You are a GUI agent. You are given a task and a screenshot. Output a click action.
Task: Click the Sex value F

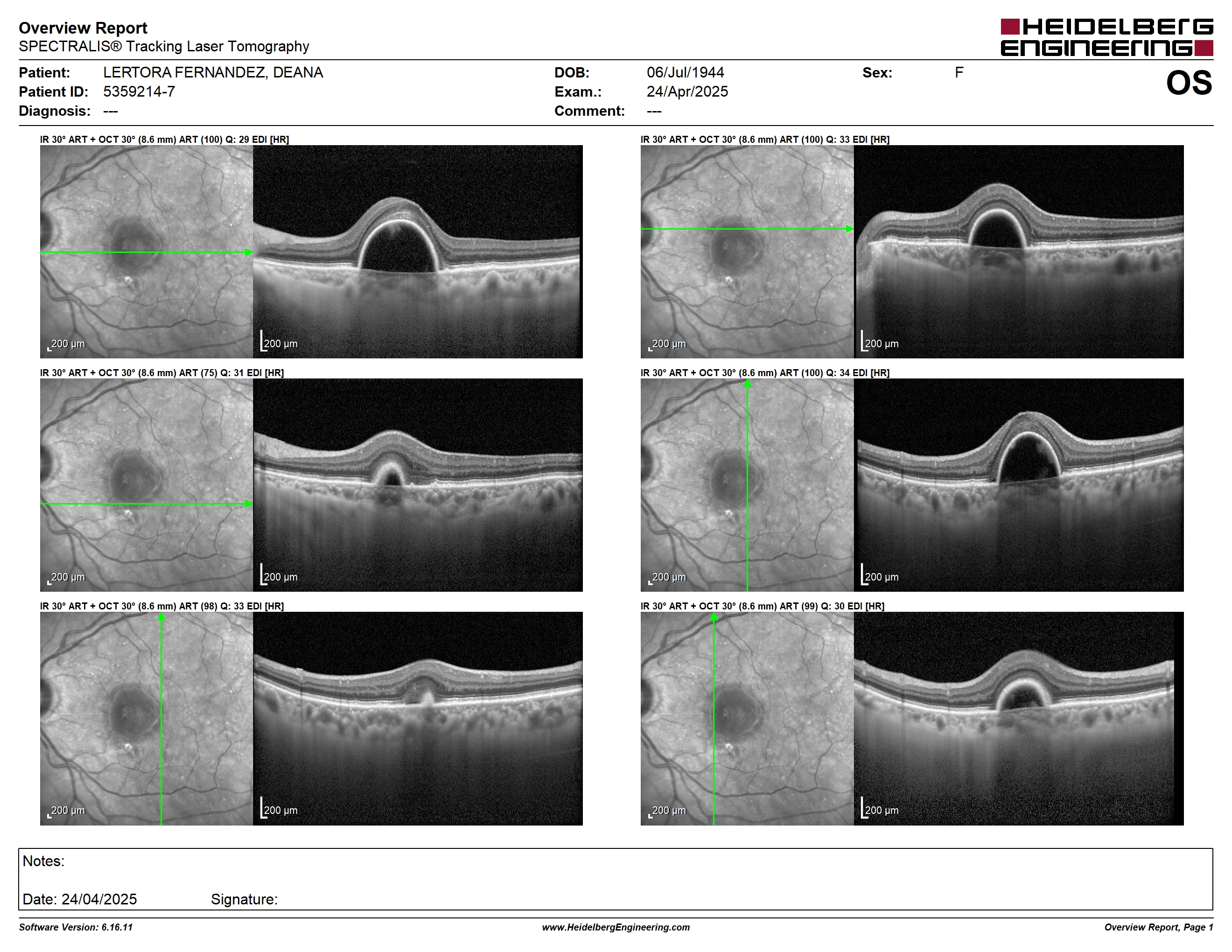pos(959,72)
